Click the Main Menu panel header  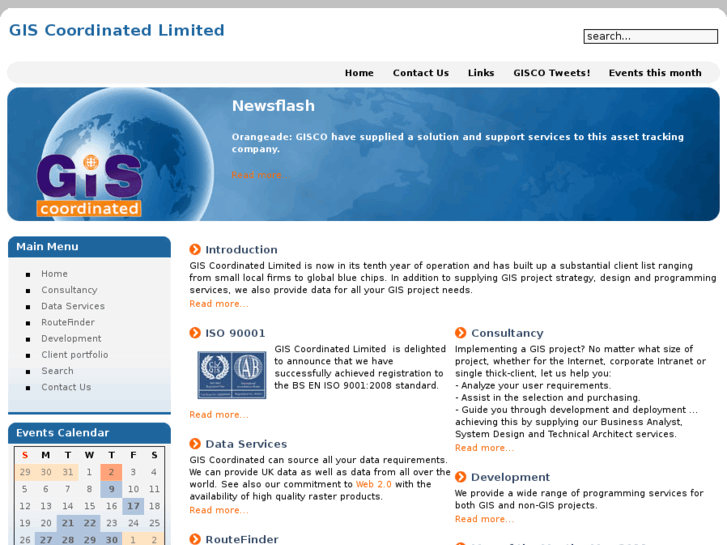(x=89, y=247)
